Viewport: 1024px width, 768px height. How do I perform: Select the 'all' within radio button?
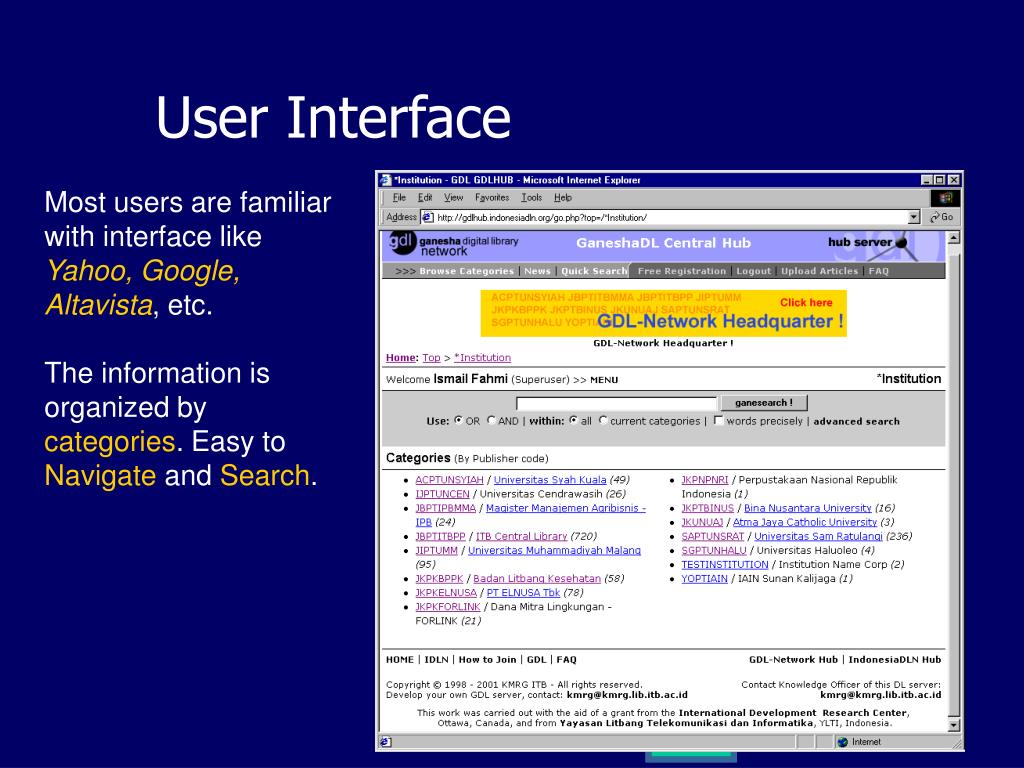(573, 421)
